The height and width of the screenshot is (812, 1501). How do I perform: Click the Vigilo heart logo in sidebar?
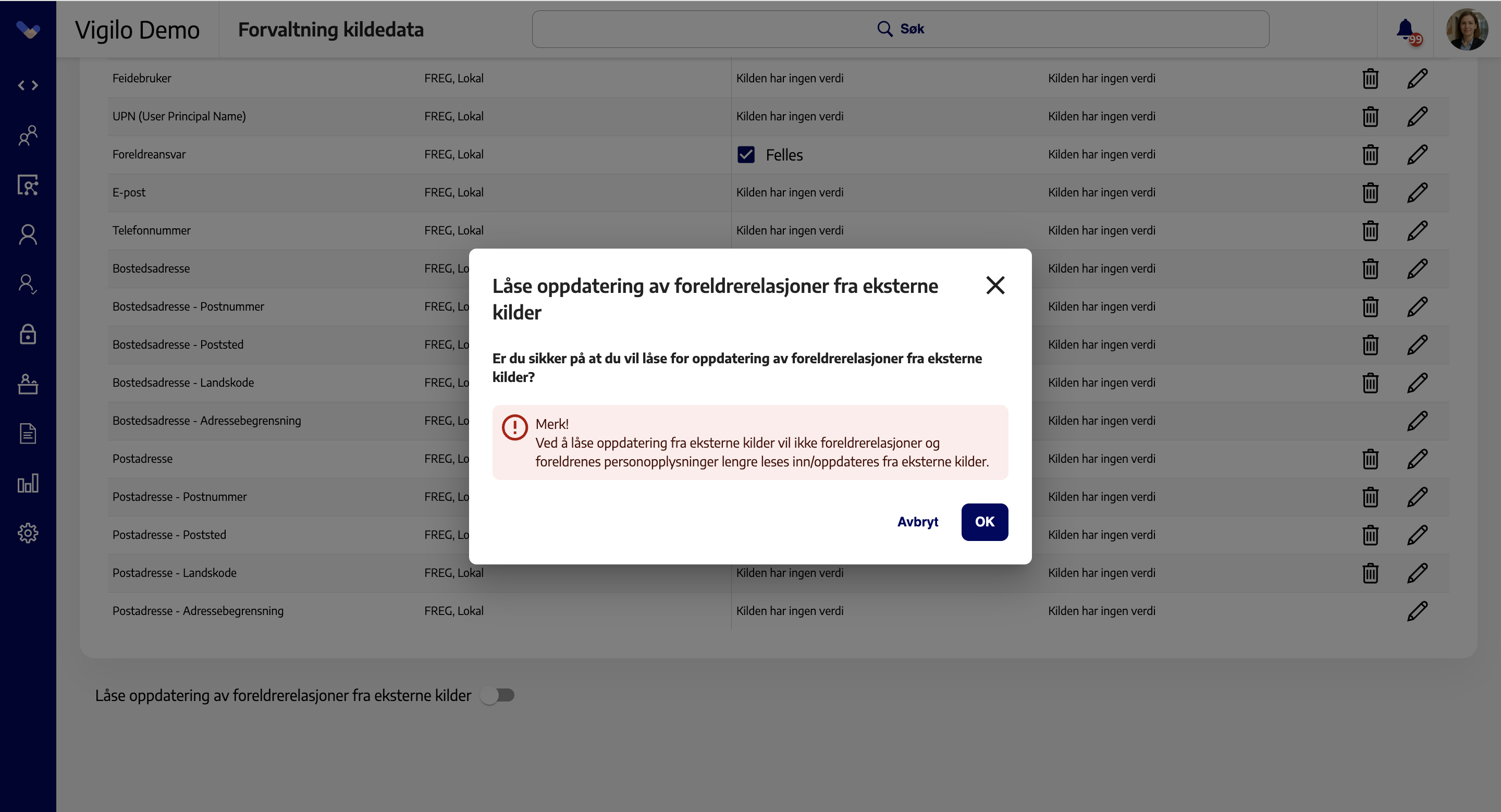point(28,29)
